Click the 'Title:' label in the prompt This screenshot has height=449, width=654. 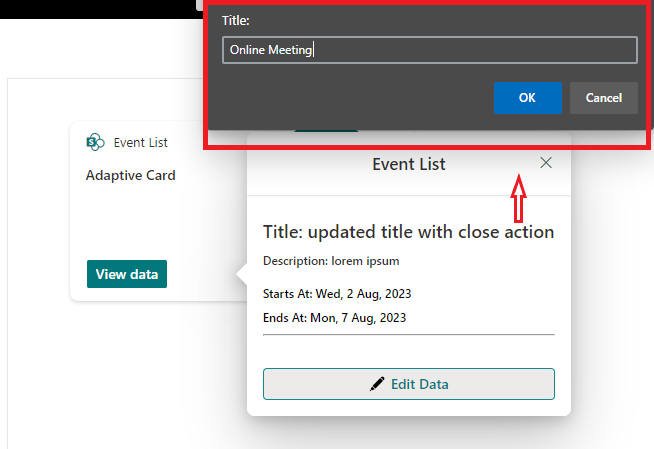click(235, 19)
